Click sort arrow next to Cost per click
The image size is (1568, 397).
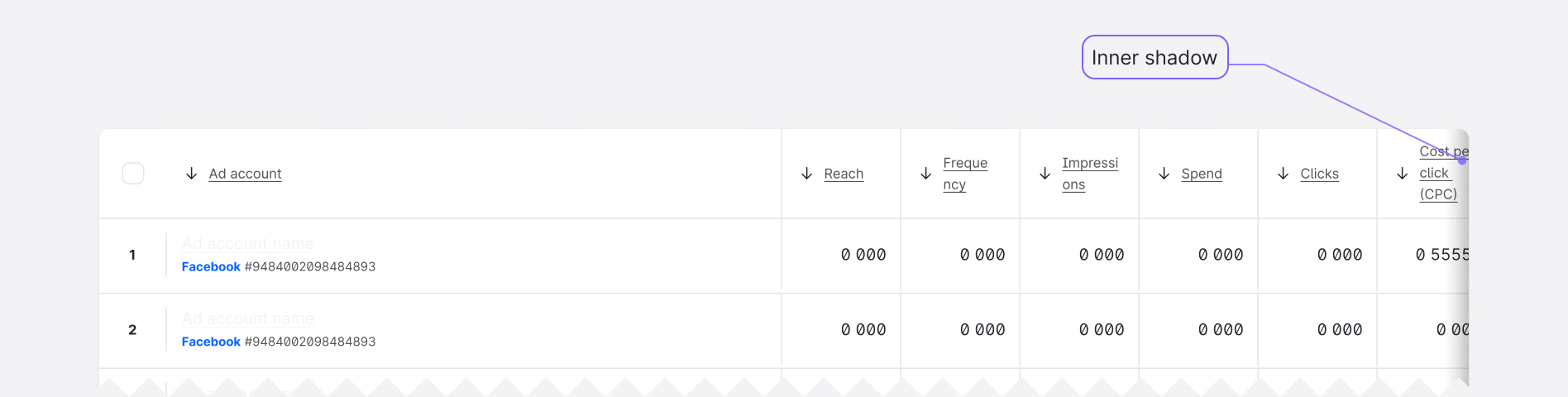[x=1402, y=174]
